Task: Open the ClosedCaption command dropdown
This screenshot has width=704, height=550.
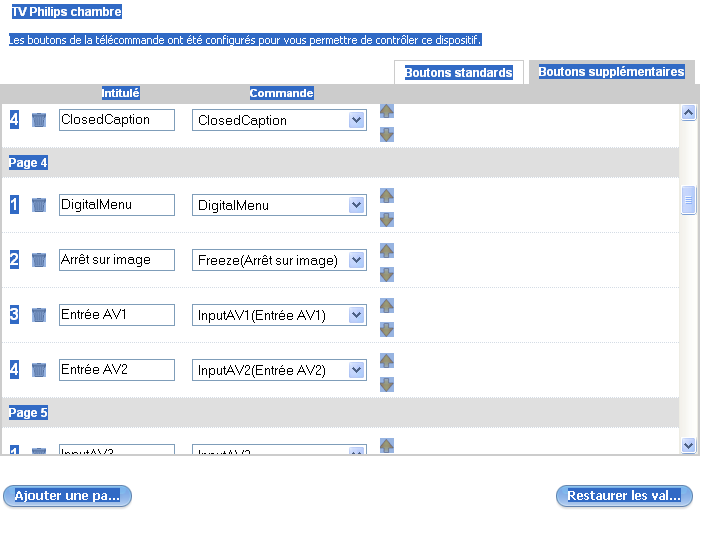Action: 357,120
